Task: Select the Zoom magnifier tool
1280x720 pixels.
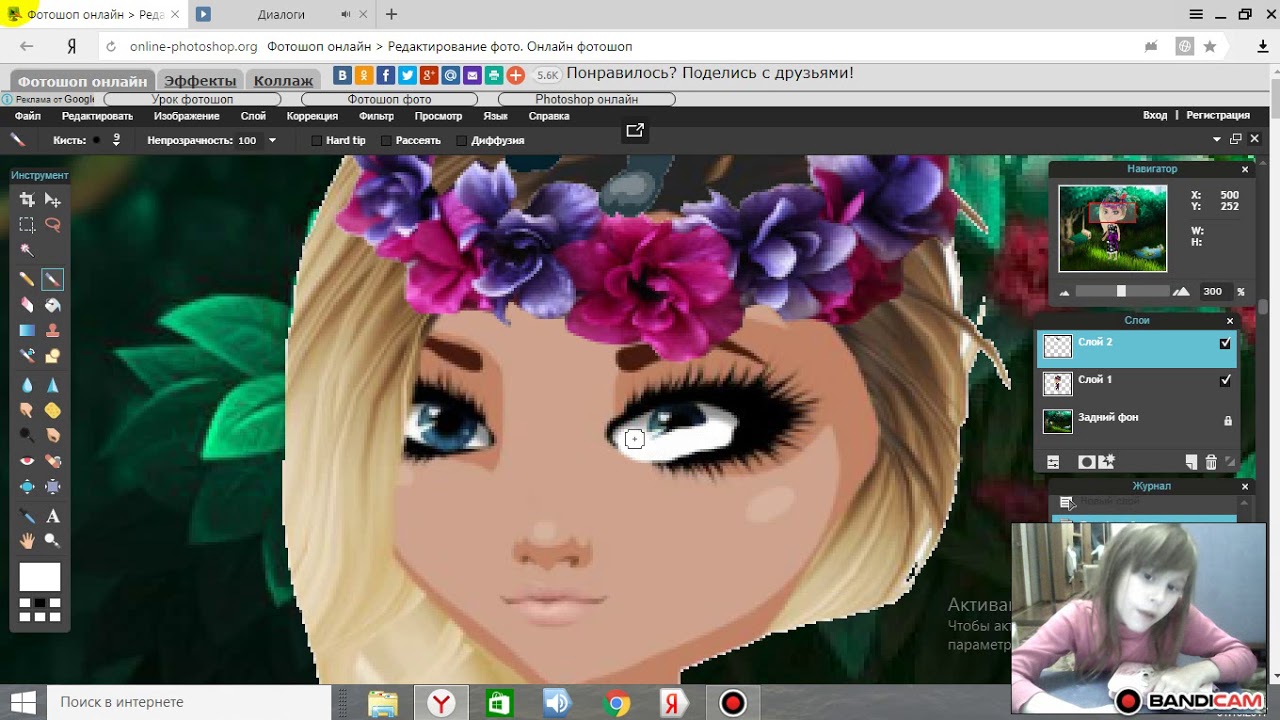Action: coord(53,541)
